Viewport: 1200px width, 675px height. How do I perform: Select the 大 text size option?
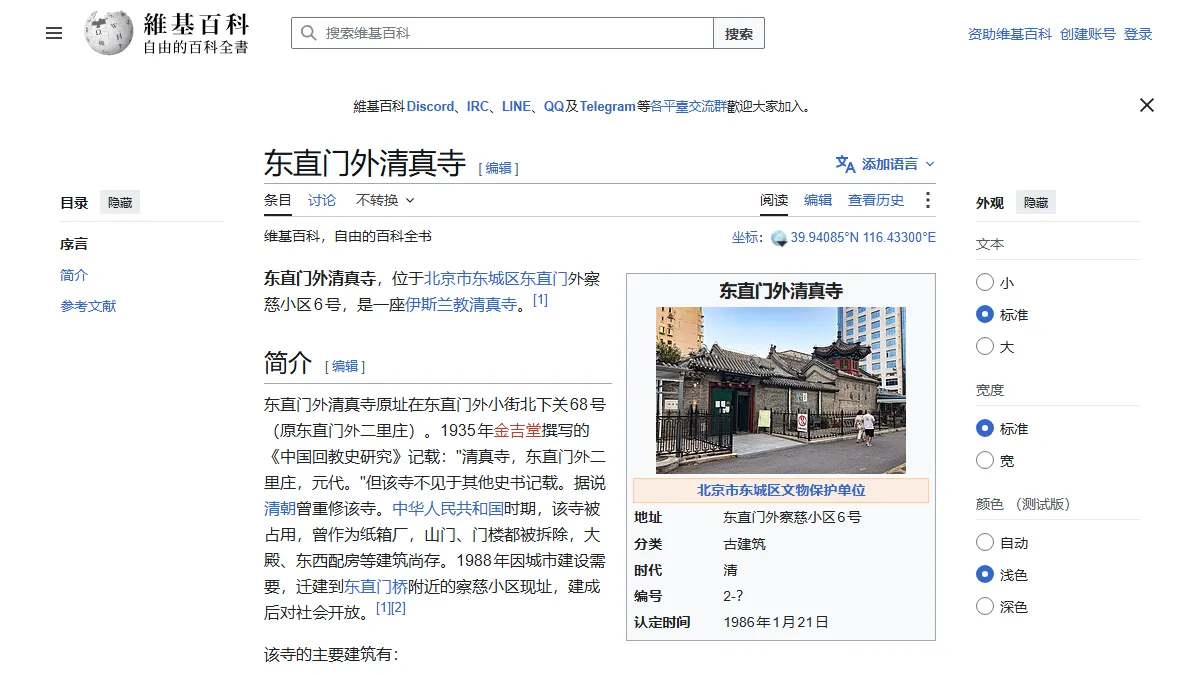[x=985, y=347]
